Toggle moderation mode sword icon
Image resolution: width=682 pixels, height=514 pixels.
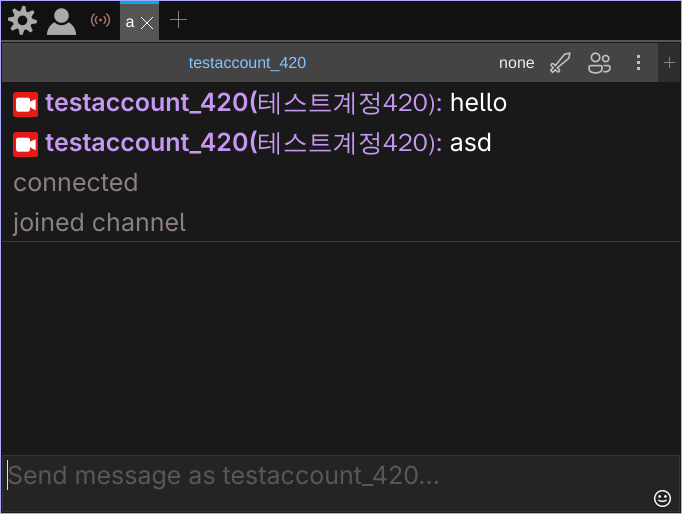point(560,63)
